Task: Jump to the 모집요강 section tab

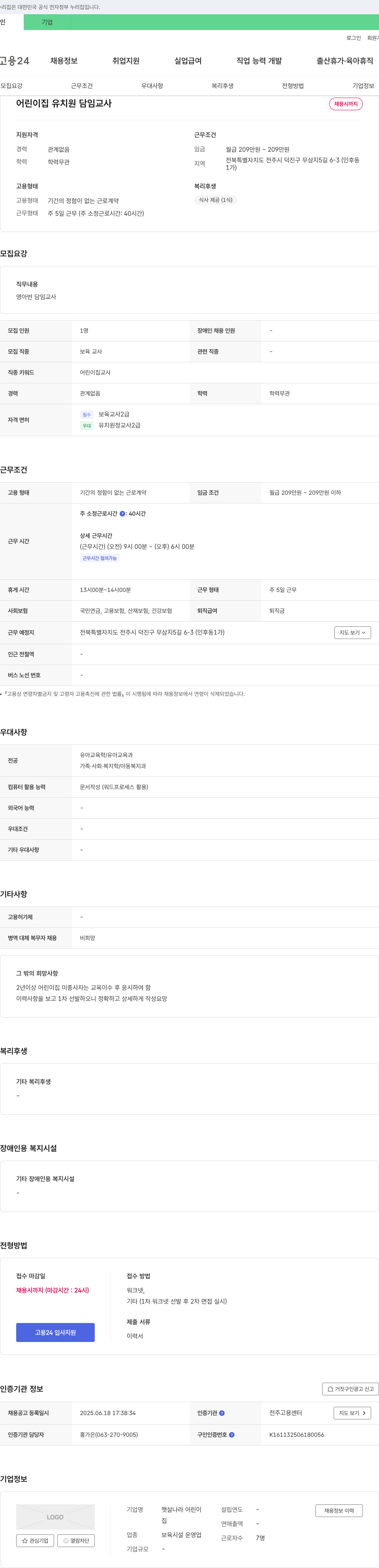Action: (11, 86)
